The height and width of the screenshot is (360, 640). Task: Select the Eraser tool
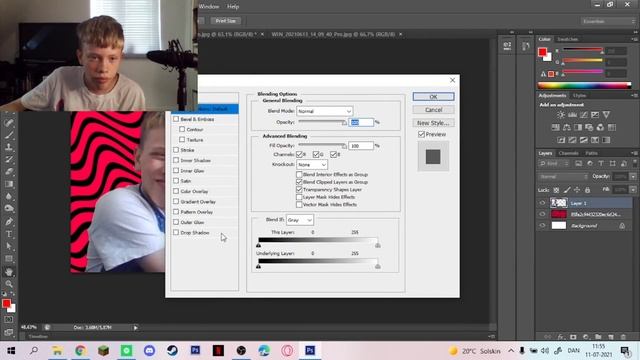click(9, 171)
